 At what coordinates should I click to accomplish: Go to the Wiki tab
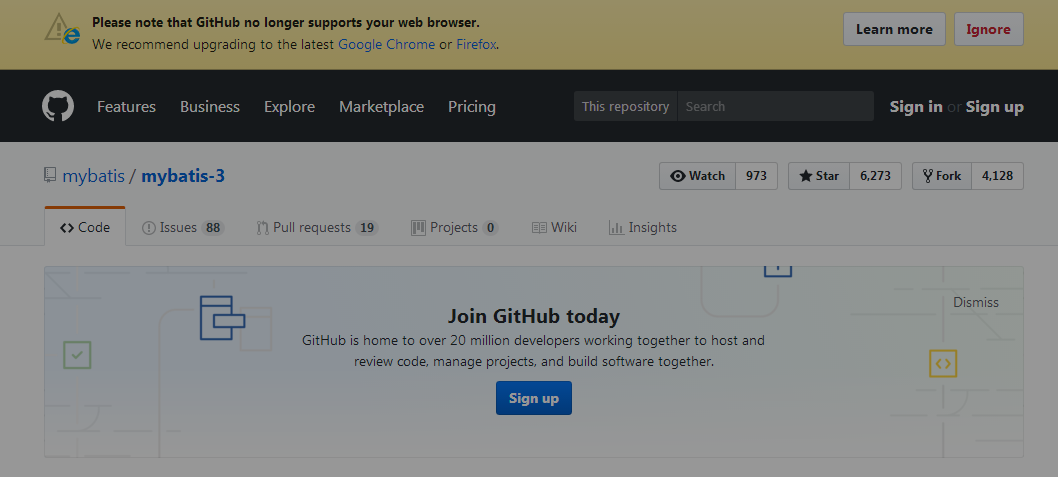(x=554, y=228)
